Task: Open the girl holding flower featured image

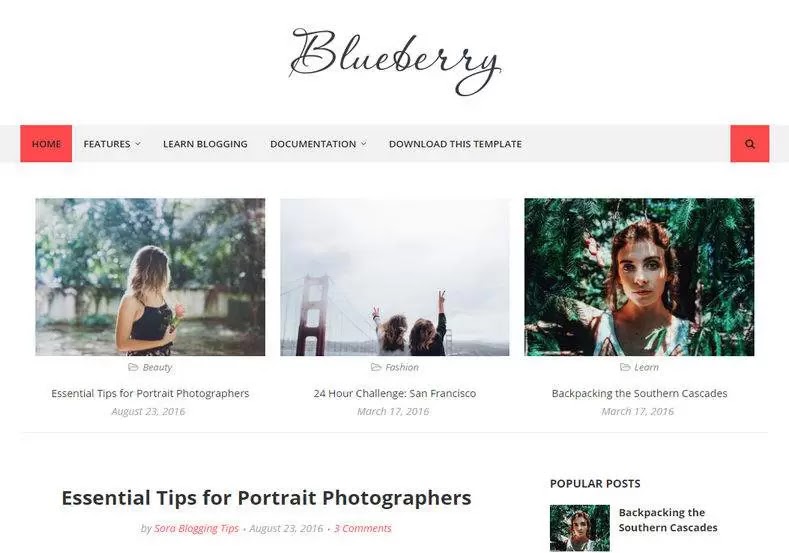Action: click(x=150, y=277)
